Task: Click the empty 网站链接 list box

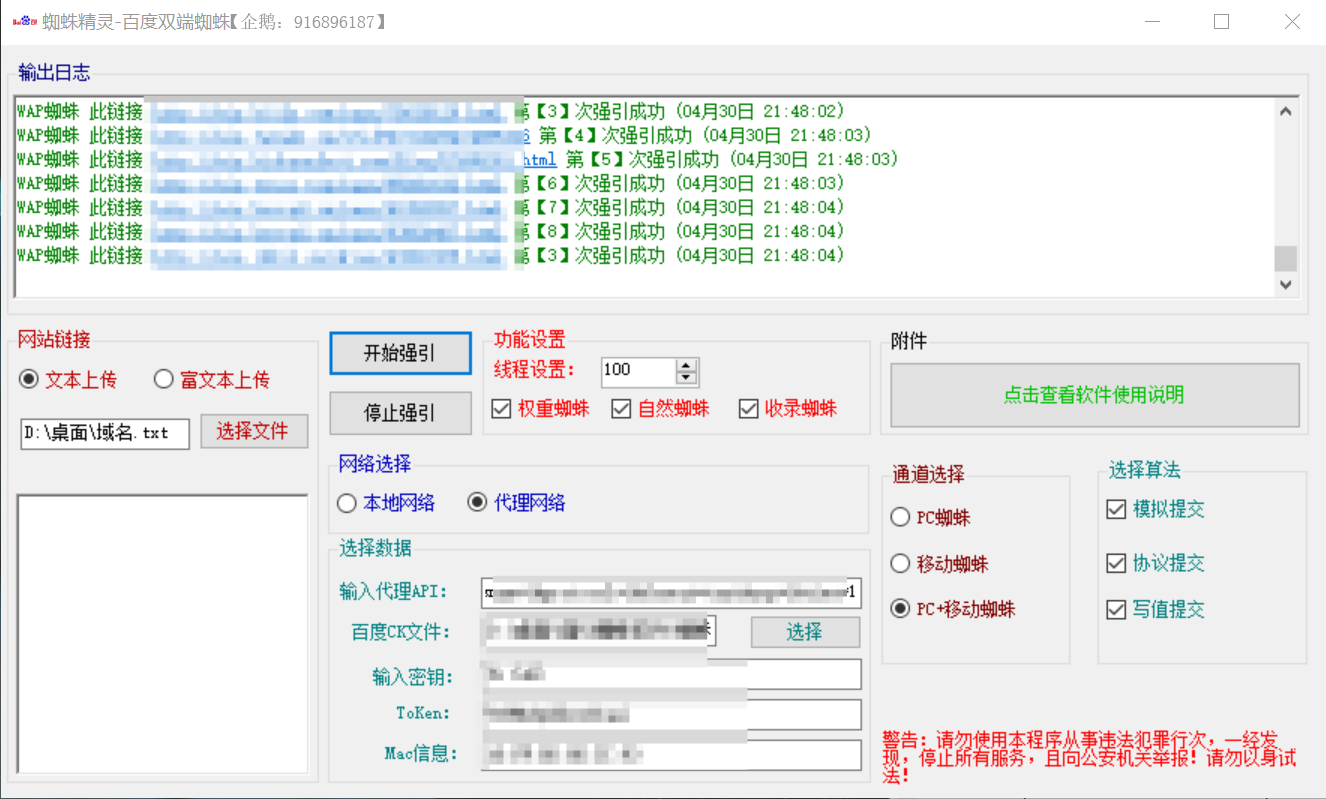Action: coord(163,634)
